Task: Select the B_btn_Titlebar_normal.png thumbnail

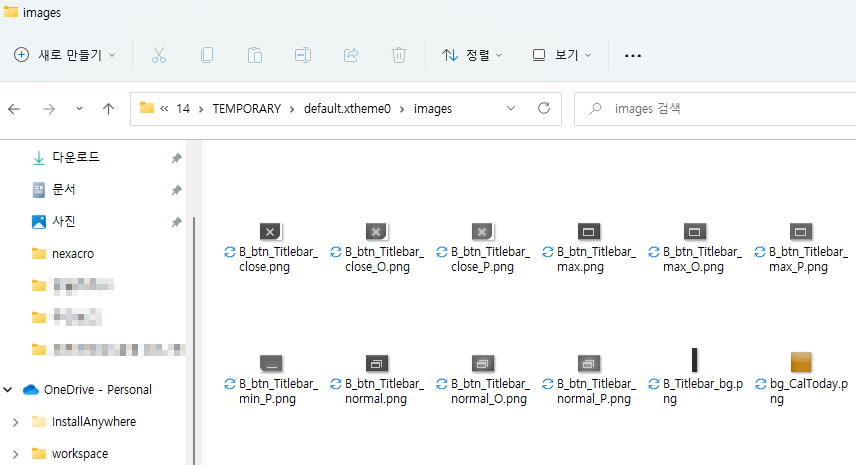Action: 376,363
